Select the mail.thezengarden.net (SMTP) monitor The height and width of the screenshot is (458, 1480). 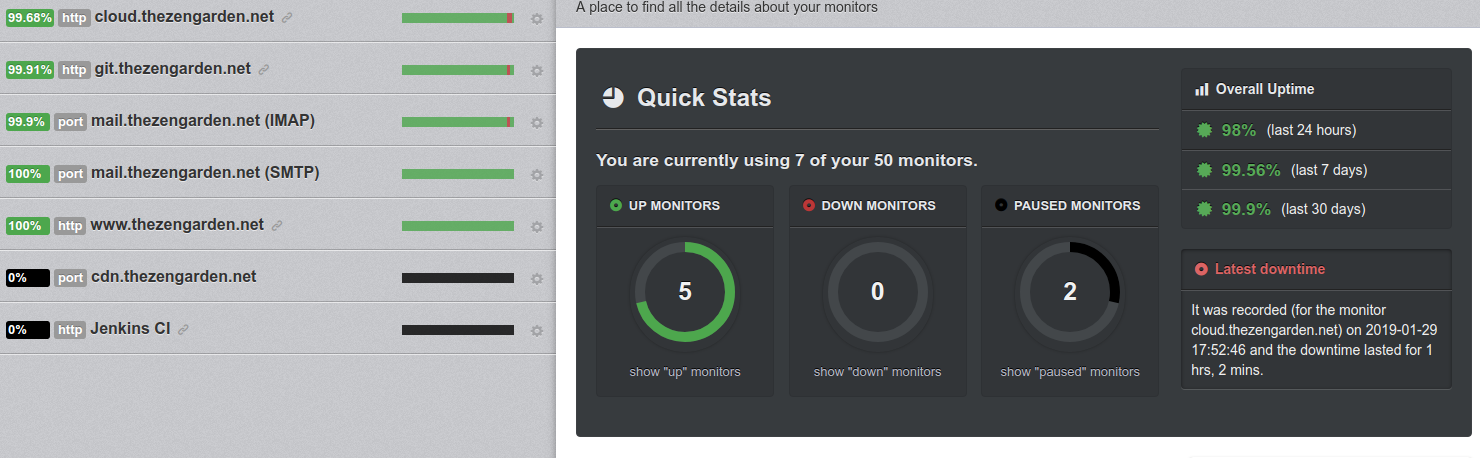pos(277,173)
